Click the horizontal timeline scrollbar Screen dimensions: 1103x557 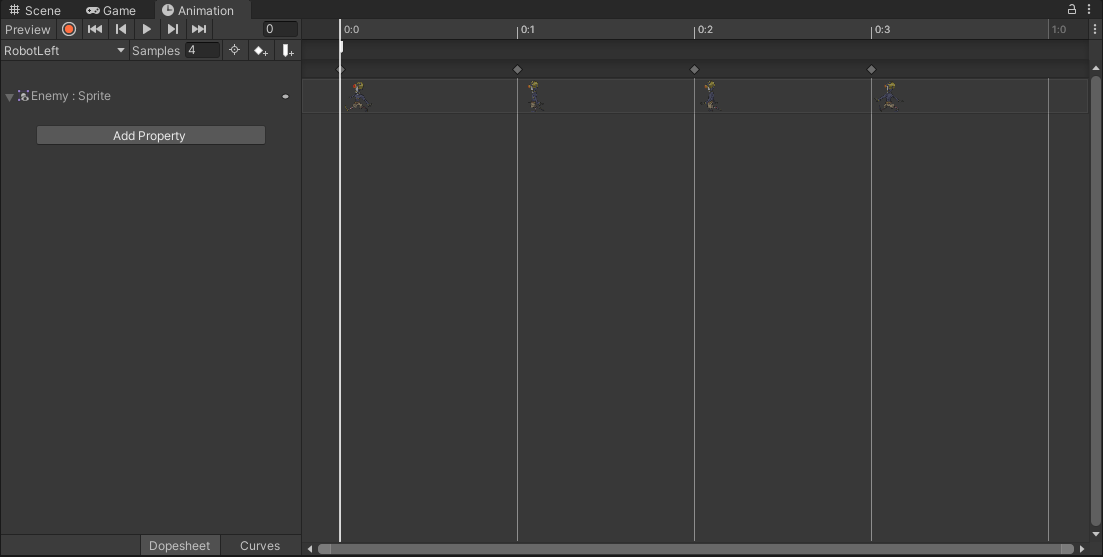(696, 549)
